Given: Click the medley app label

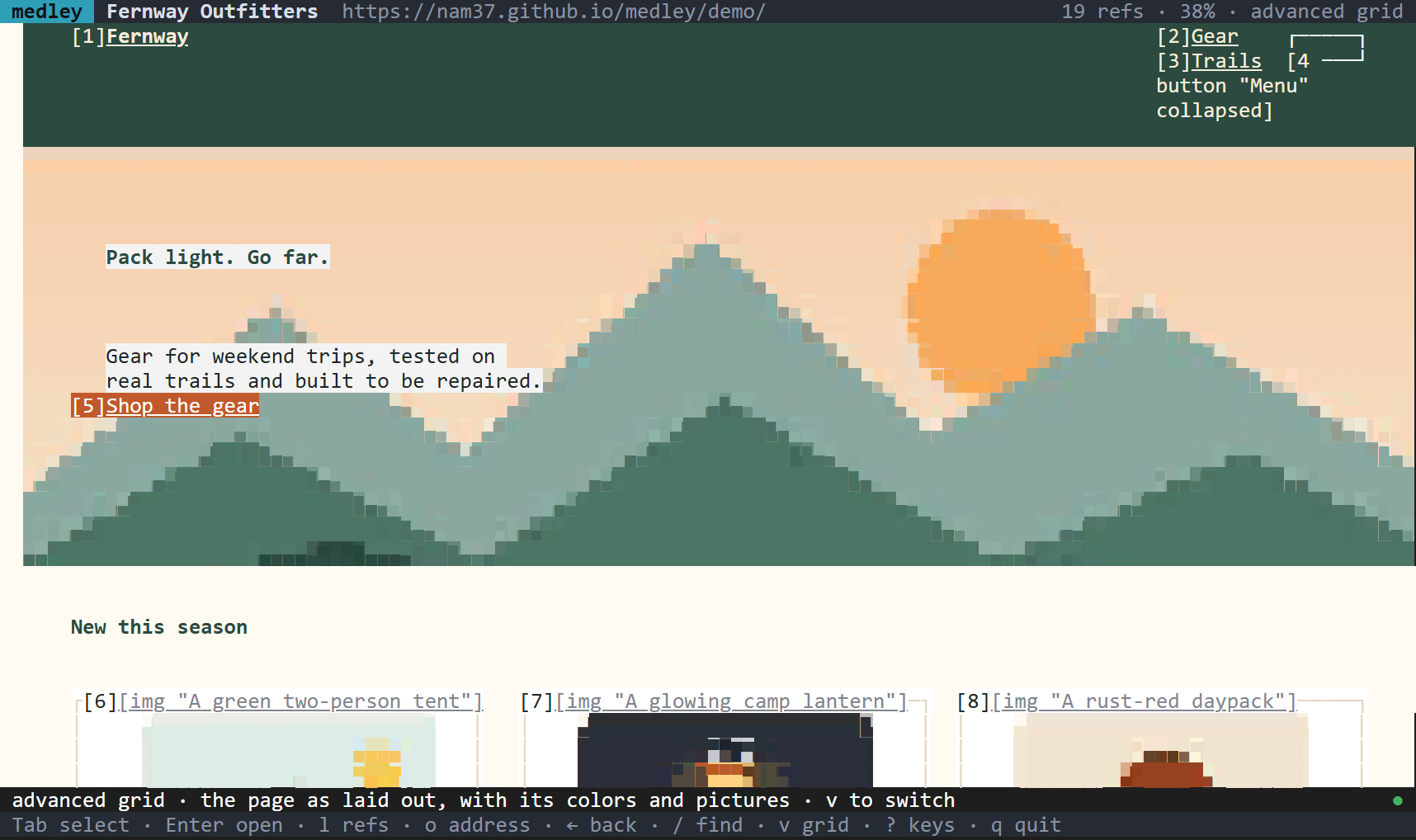Looking at the screenshot, I should [x=47, y=12].
